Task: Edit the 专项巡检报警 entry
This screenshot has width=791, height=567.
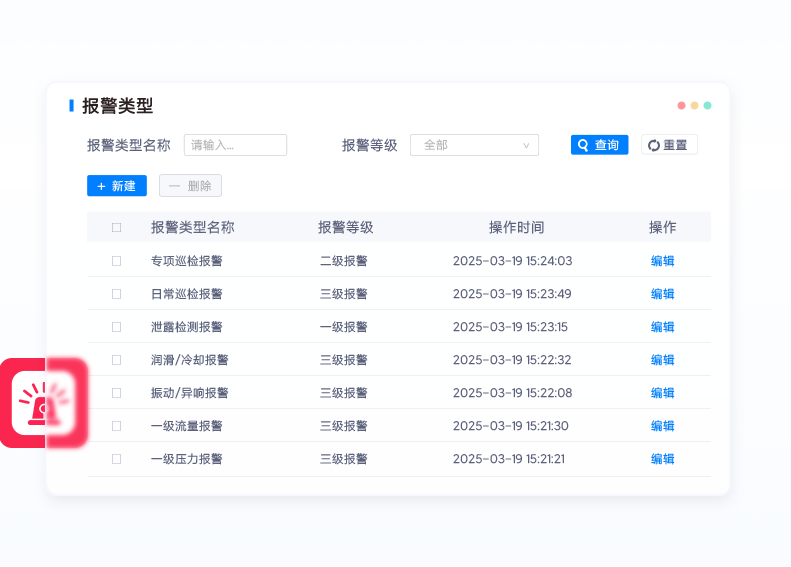Action: (662, 261)
